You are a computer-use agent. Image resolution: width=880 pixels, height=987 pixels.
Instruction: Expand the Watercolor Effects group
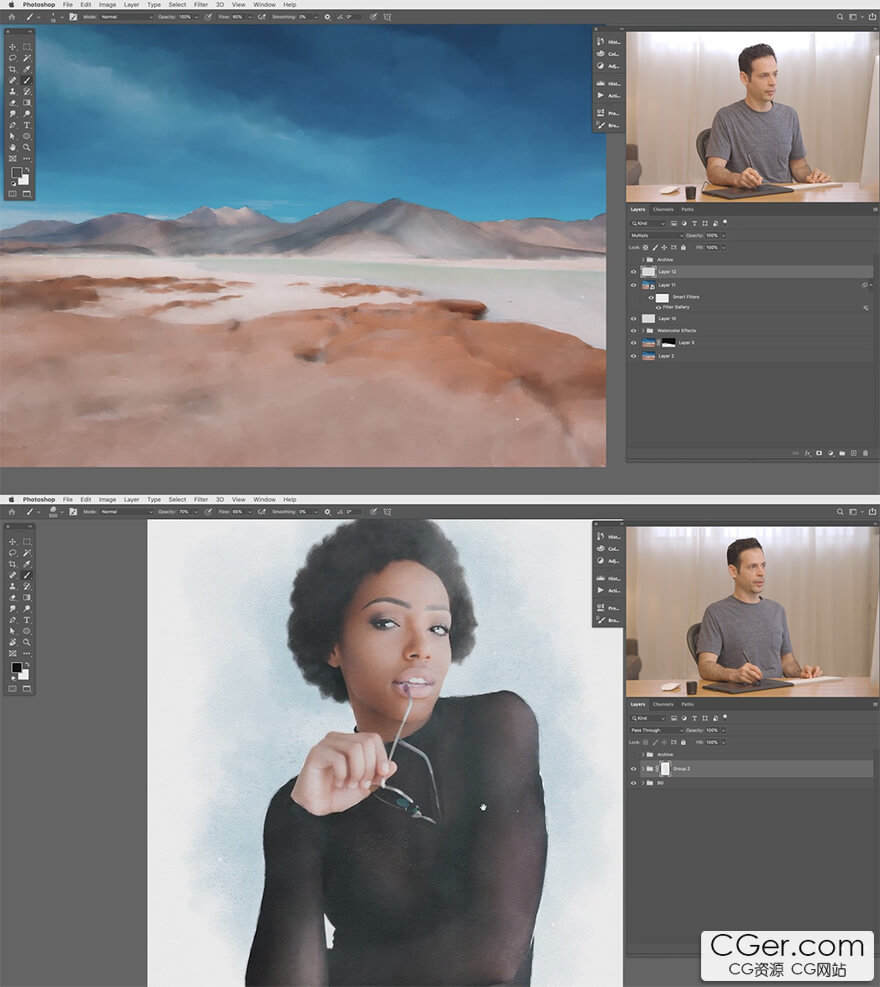click(643, 330)
